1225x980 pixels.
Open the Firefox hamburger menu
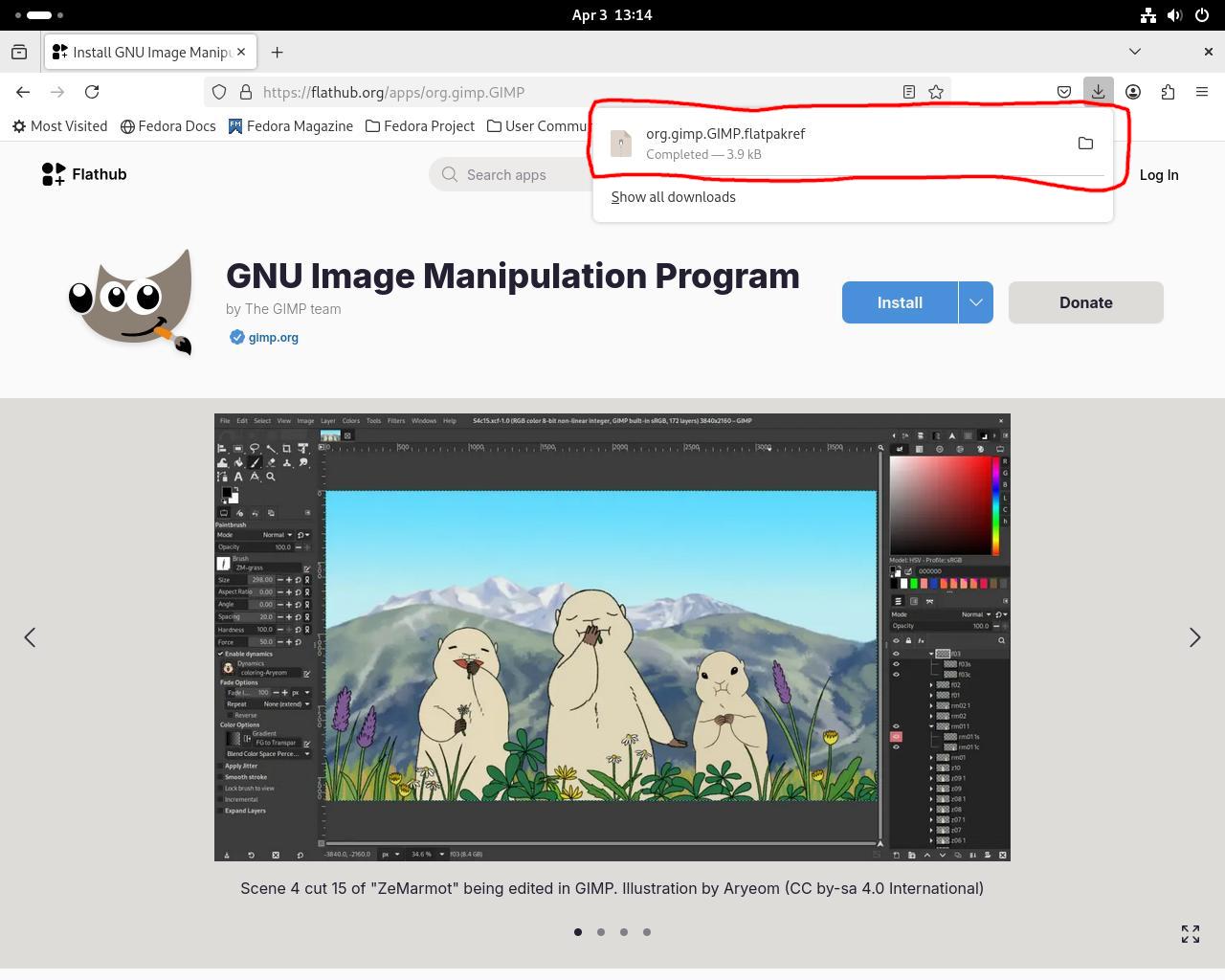(x=1202, y=92)
